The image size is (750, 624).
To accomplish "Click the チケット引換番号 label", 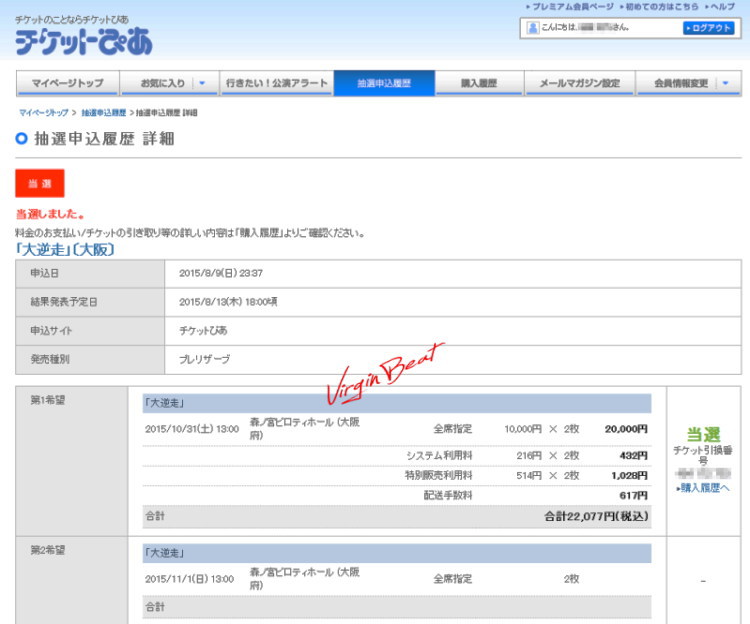I will pos(703,455).
